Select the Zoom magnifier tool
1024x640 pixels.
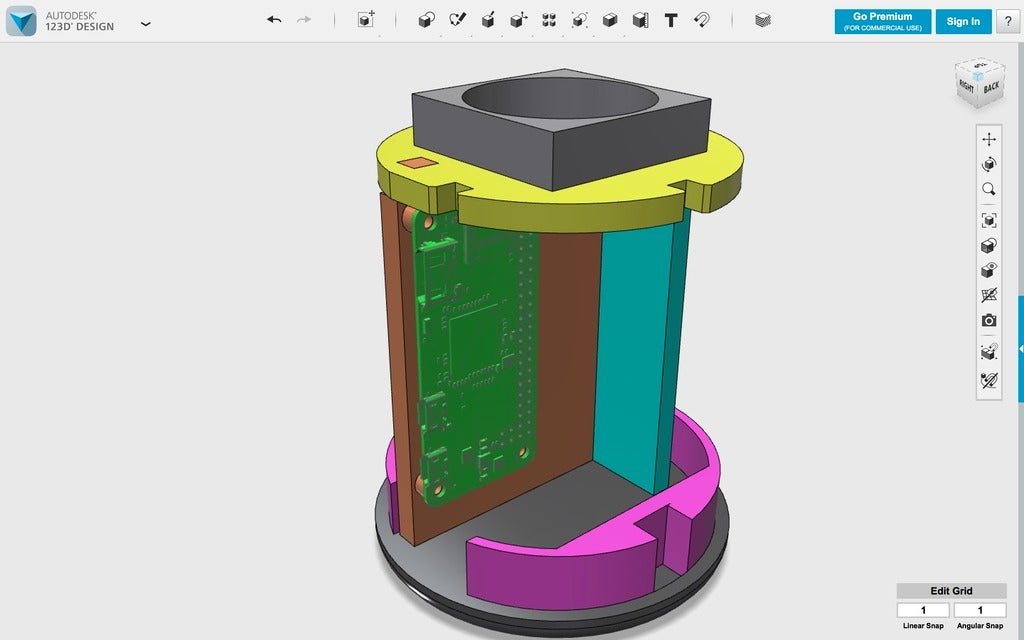coord(989,189)
